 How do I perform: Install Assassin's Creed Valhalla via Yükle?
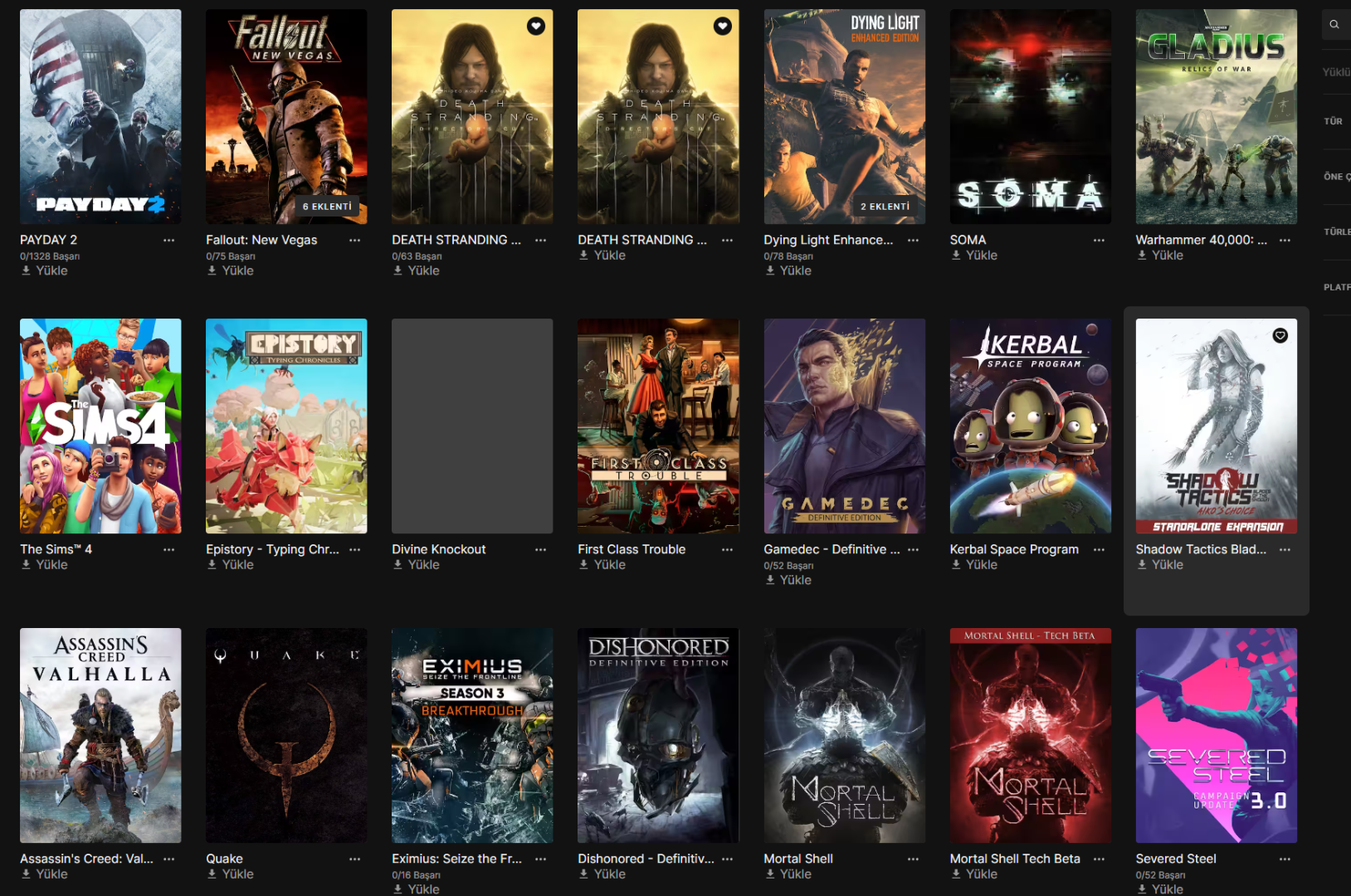45,874
